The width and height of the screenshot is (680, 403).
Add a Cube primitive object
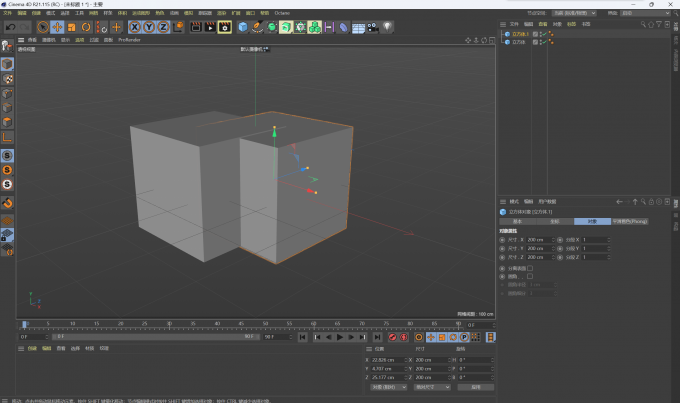[243, 27]
